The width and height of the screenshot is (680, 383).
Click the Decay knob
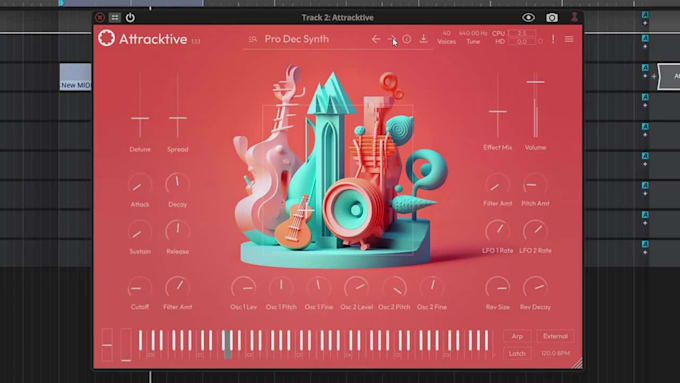(x=177, y=184)
